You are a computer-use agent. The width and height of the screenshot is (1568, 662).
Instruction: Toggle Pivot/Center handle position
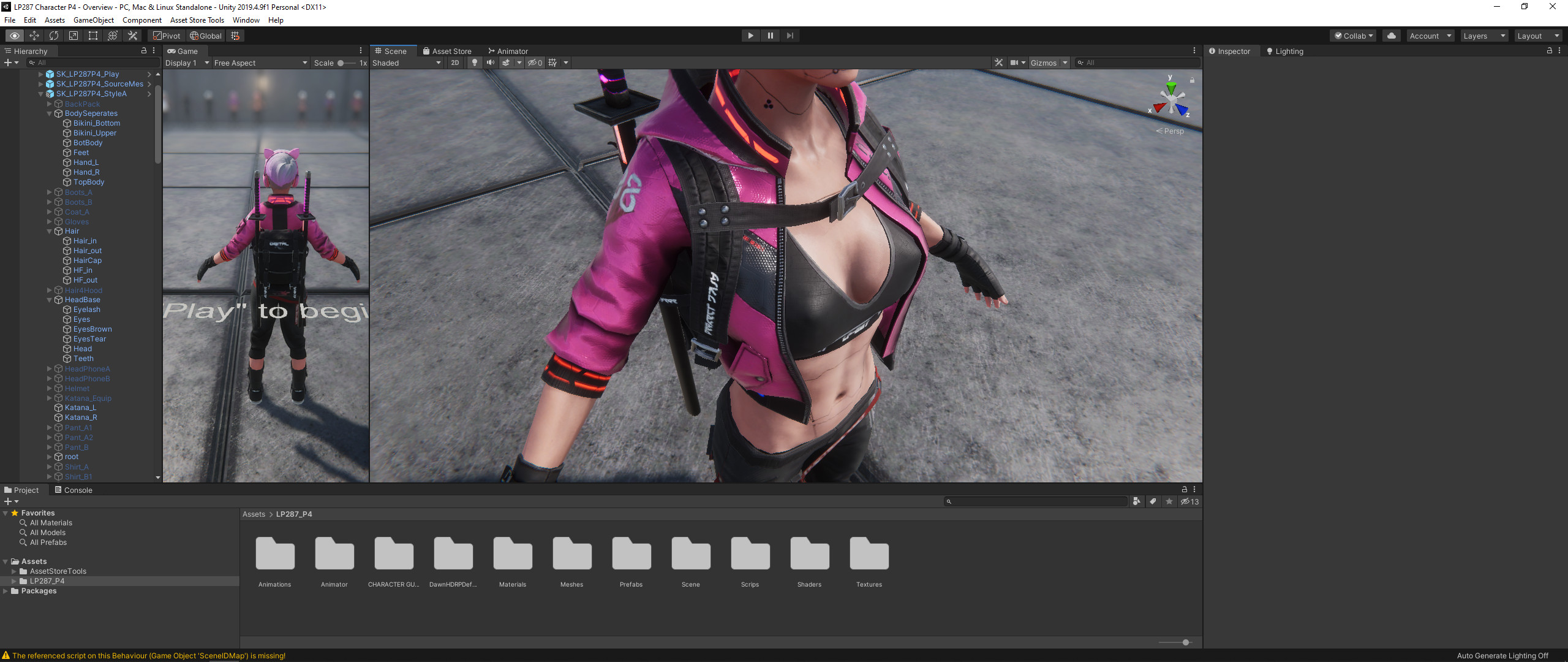pyautogui.click(x=167, y=36)
